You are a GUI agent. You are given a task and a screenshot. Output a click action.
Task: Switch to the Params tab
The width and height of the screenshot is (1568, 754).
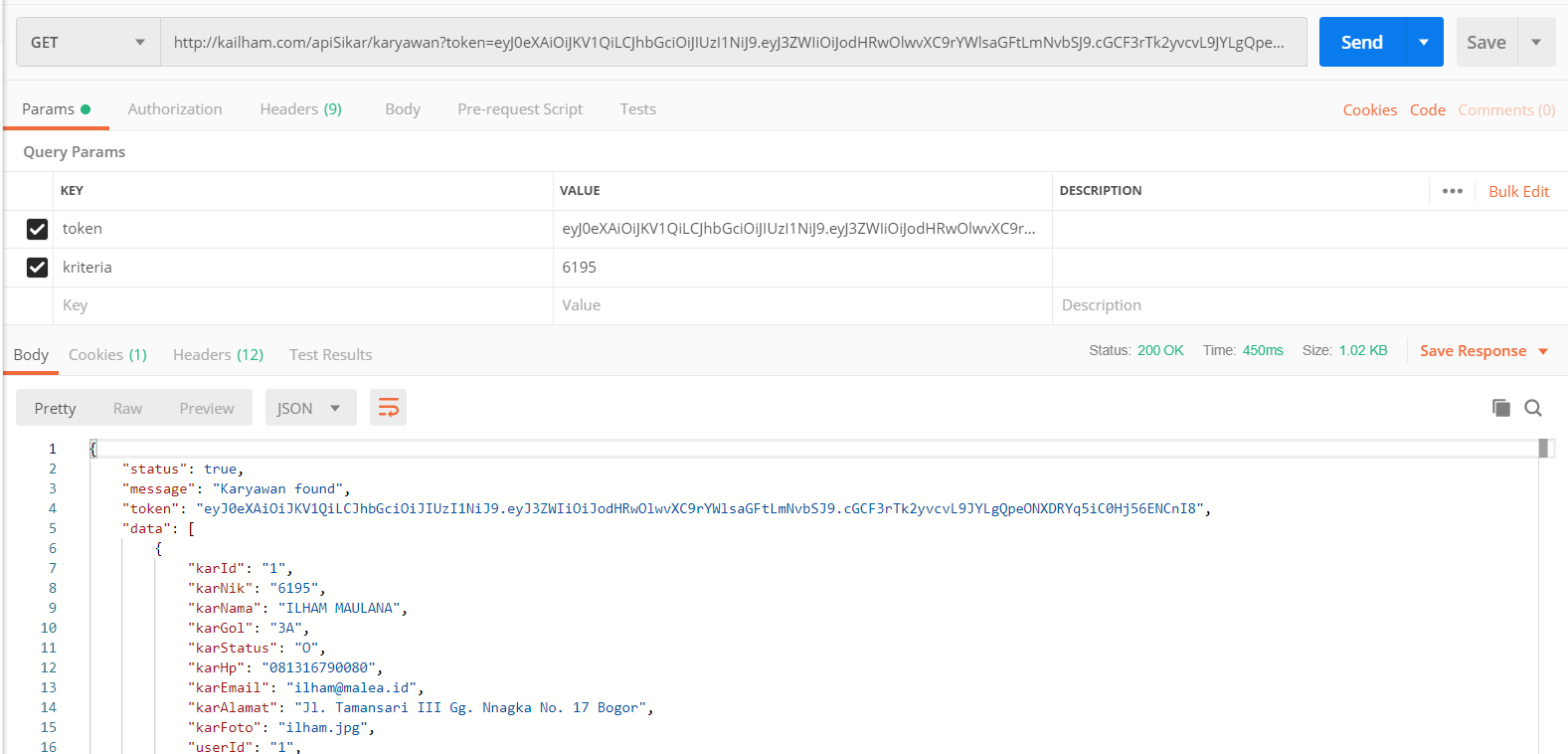(x=56, y=109)
